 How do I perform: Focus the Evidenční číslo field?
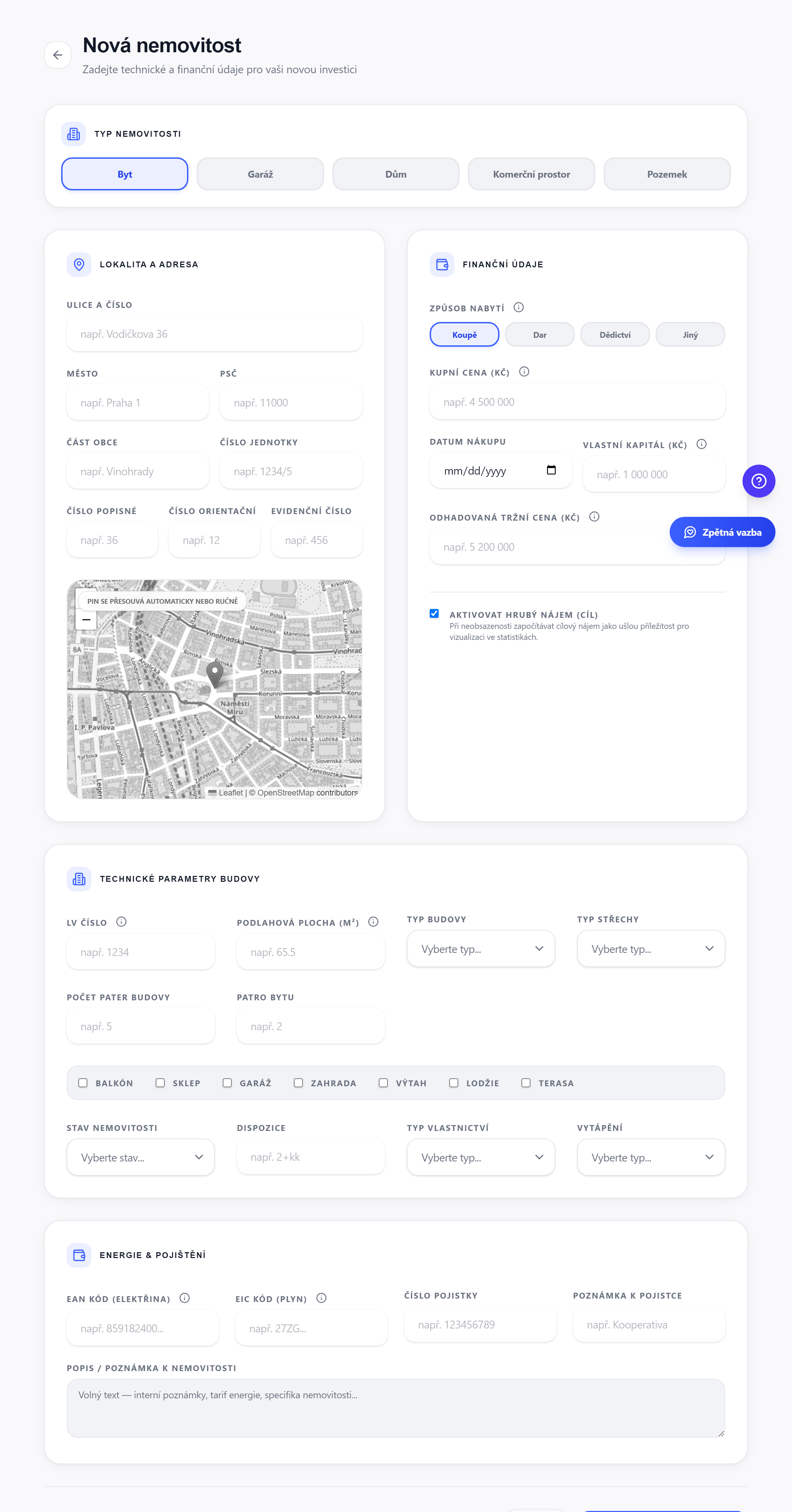pyautogui.click(x=317, y=540)
